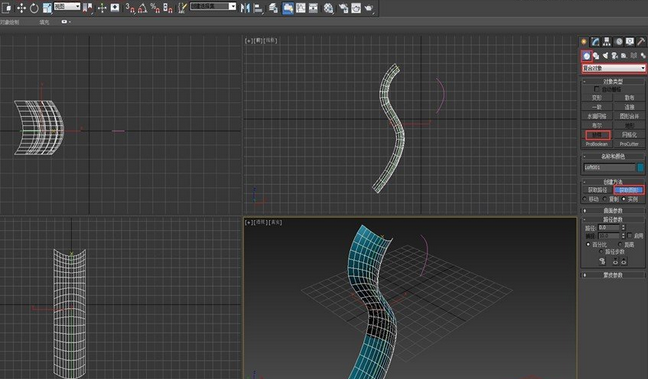The width and height of the screenshot is (648, 379).
Task: Click the 放样 loft button
Action: tap(597, 135)
